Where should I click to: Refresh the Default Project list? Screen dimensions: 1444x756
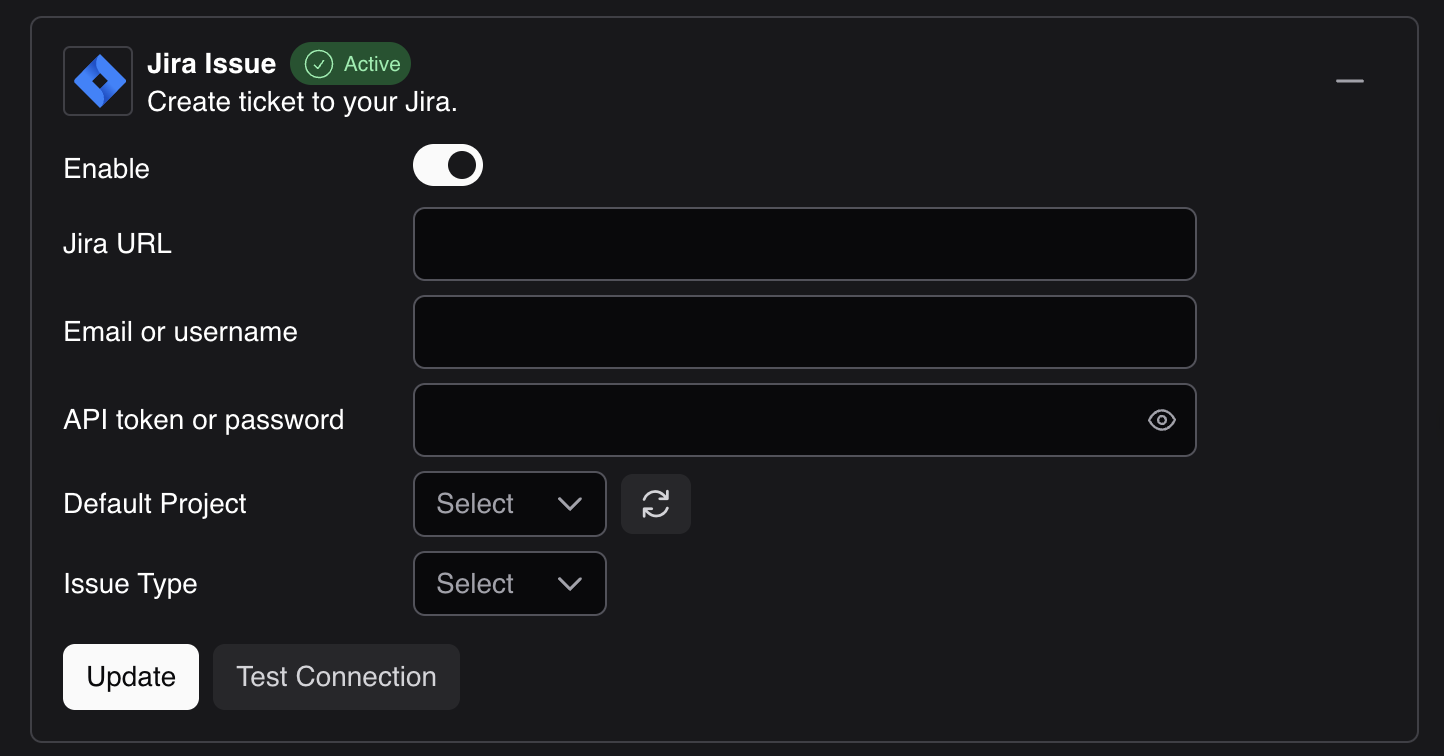(656, 504)
